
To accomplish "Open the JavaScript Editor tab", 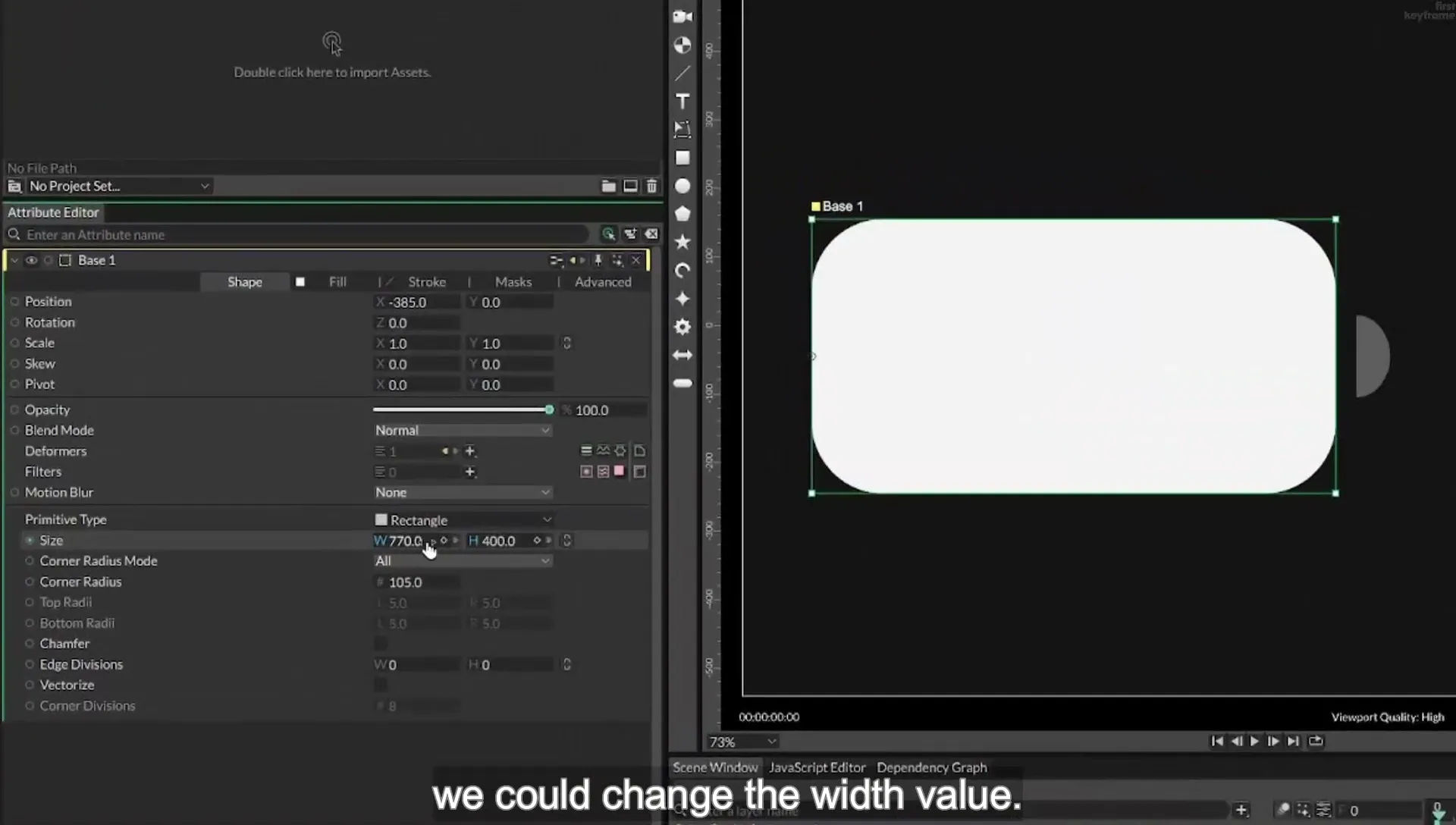I will (817, 767).
